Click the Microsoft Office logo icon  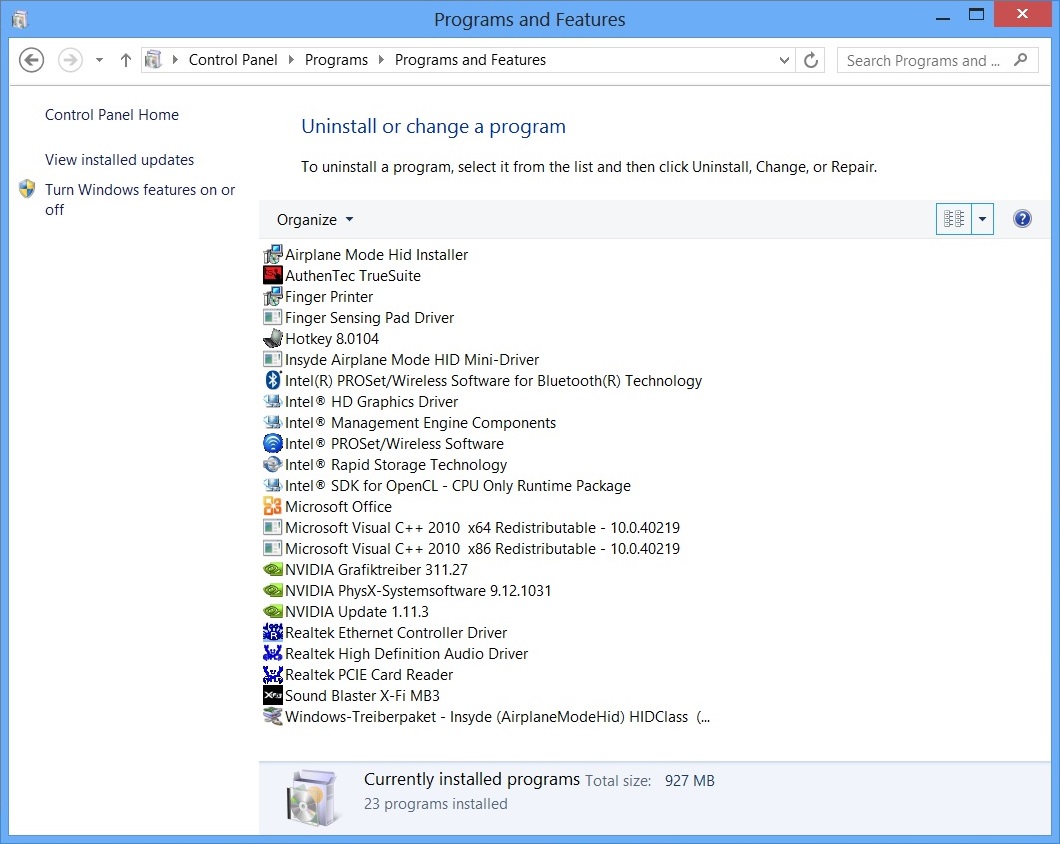(x=272, y=506)
